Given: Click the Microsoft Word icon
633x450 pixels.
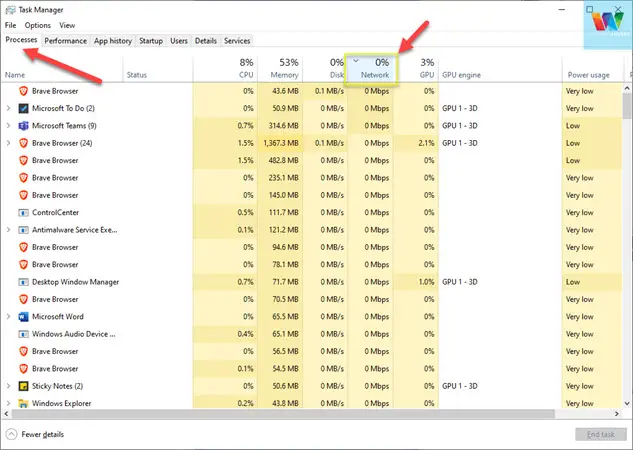Looking at the screenshot, I should 23,316.
